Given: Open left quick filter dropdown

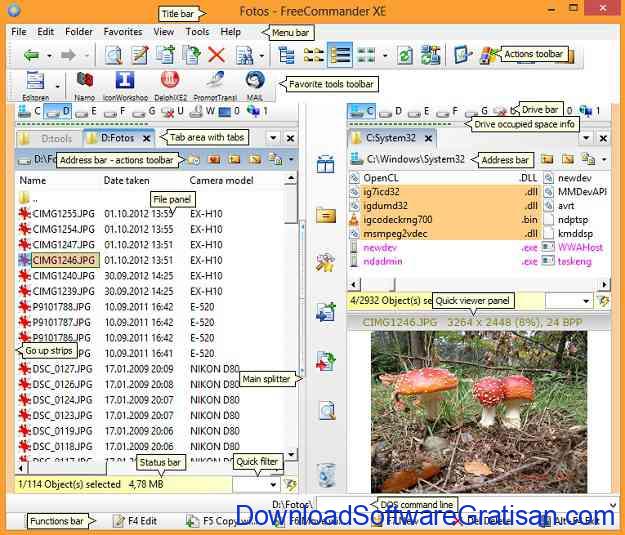Looking at the screenshot, I should pyautogui.click(x=273, y=485).
